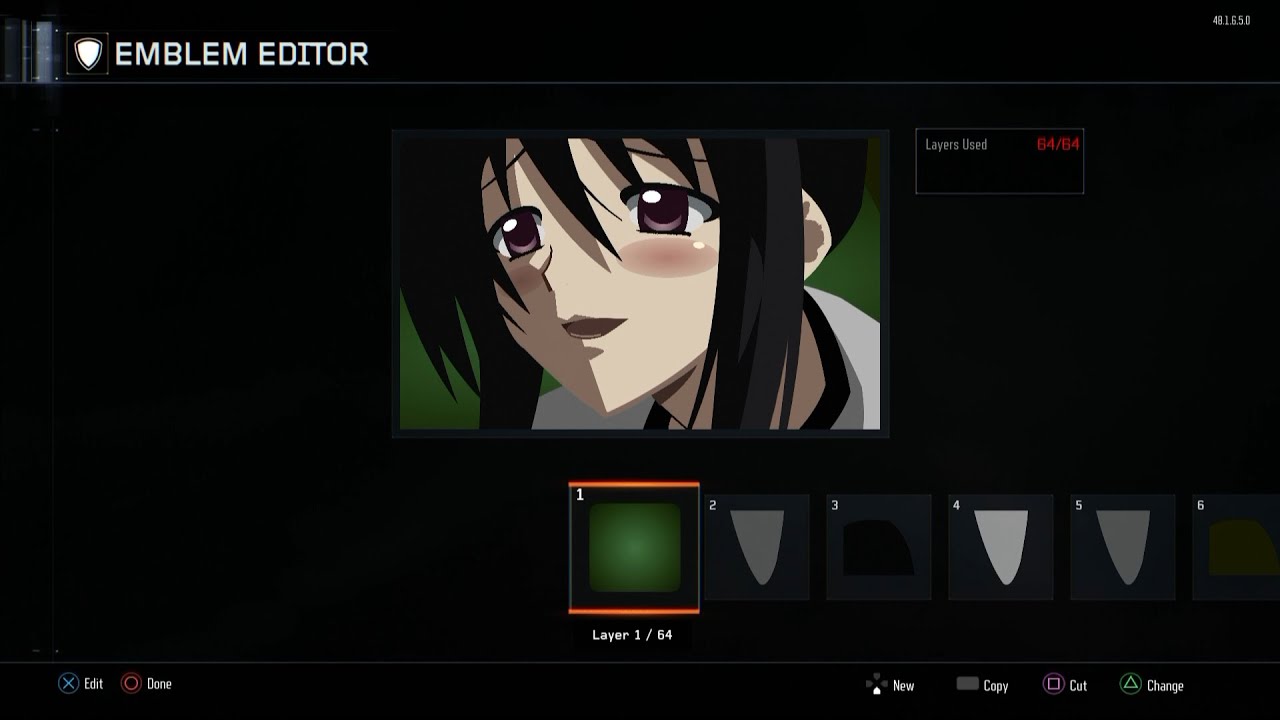Image resolution: width=1280 pixels, height=720 pixels.
Task: Click the cross button icon for Edit
Action: click(68, 684)
